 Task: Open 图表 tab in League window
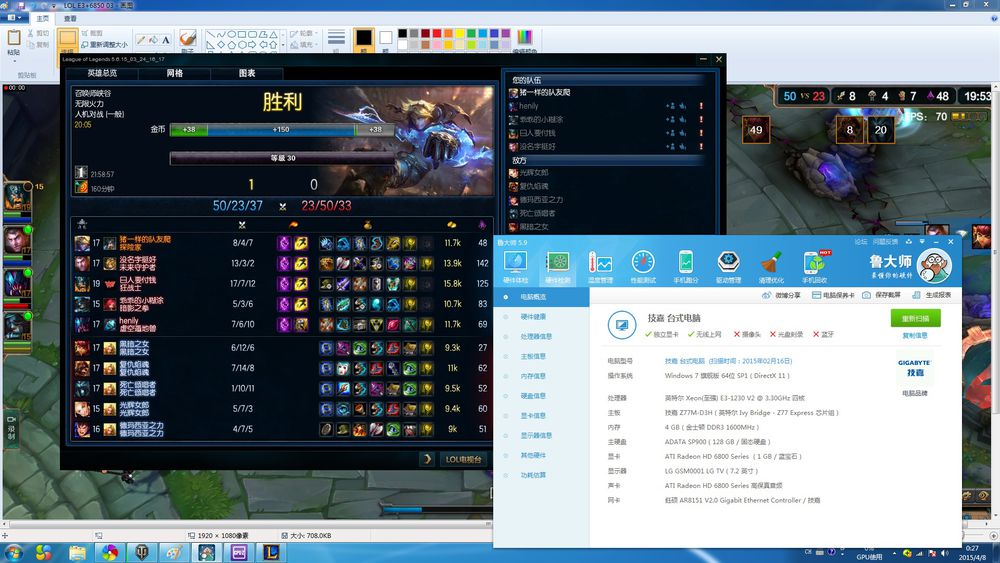tap(247, 73)
